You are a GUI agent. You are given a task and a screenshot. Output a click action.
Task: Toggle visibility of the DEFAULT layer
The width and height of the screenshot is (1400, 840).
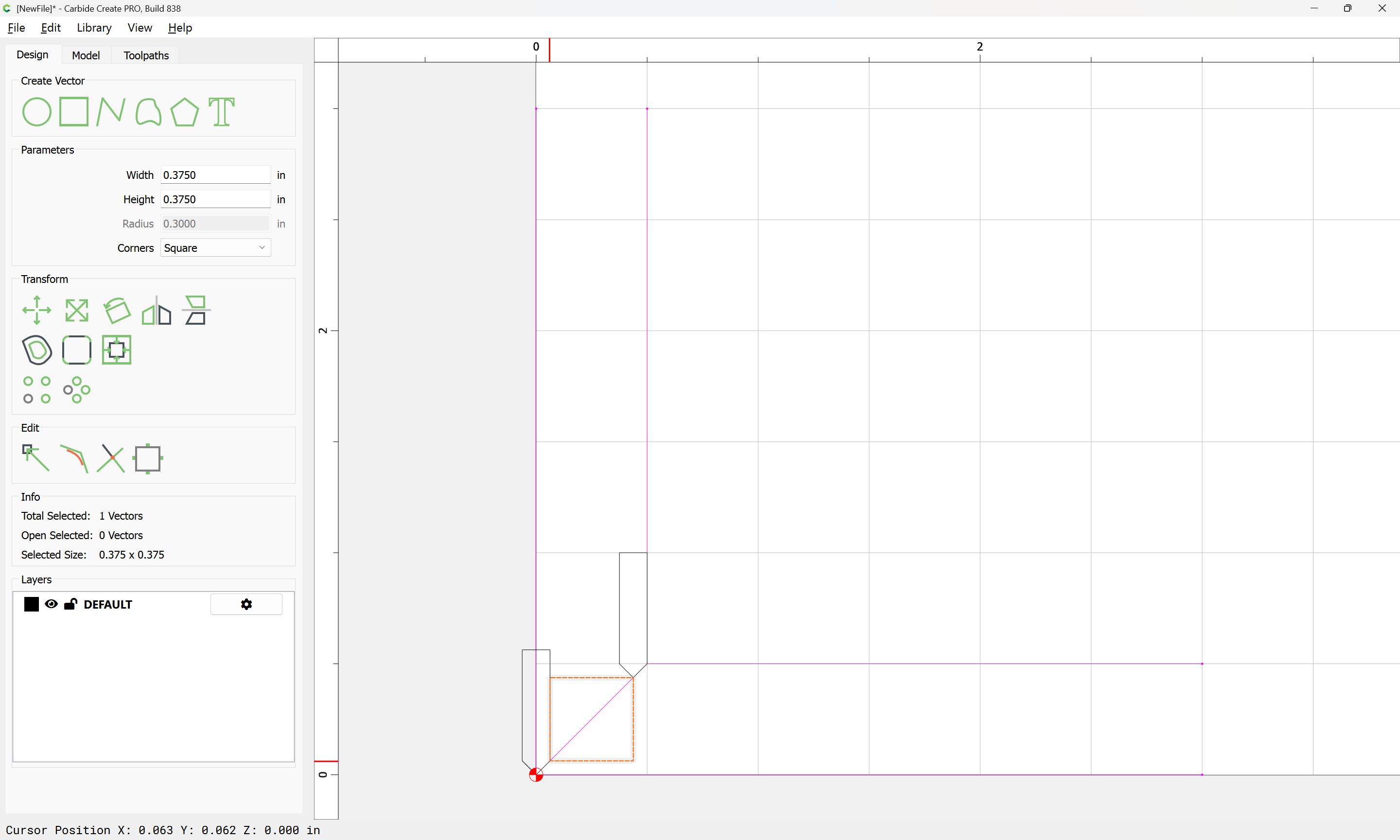point(51,604)
